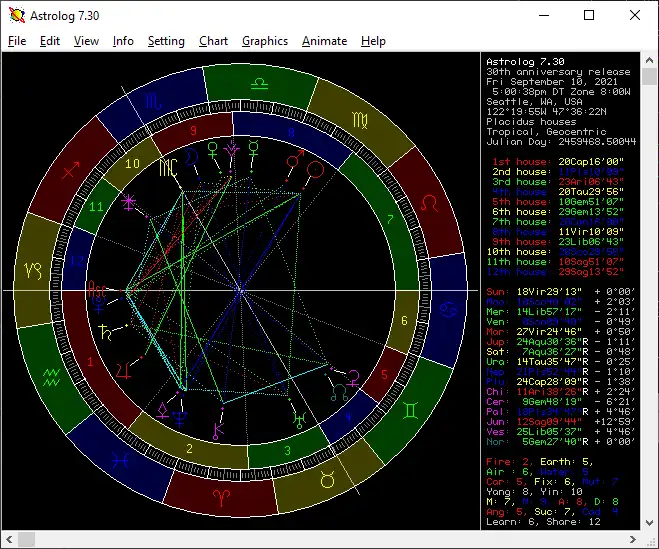Viewport: 659px width, 549px height.
Task: Click the vertical scrollbar up arrow
Action: tap(649, 60)
